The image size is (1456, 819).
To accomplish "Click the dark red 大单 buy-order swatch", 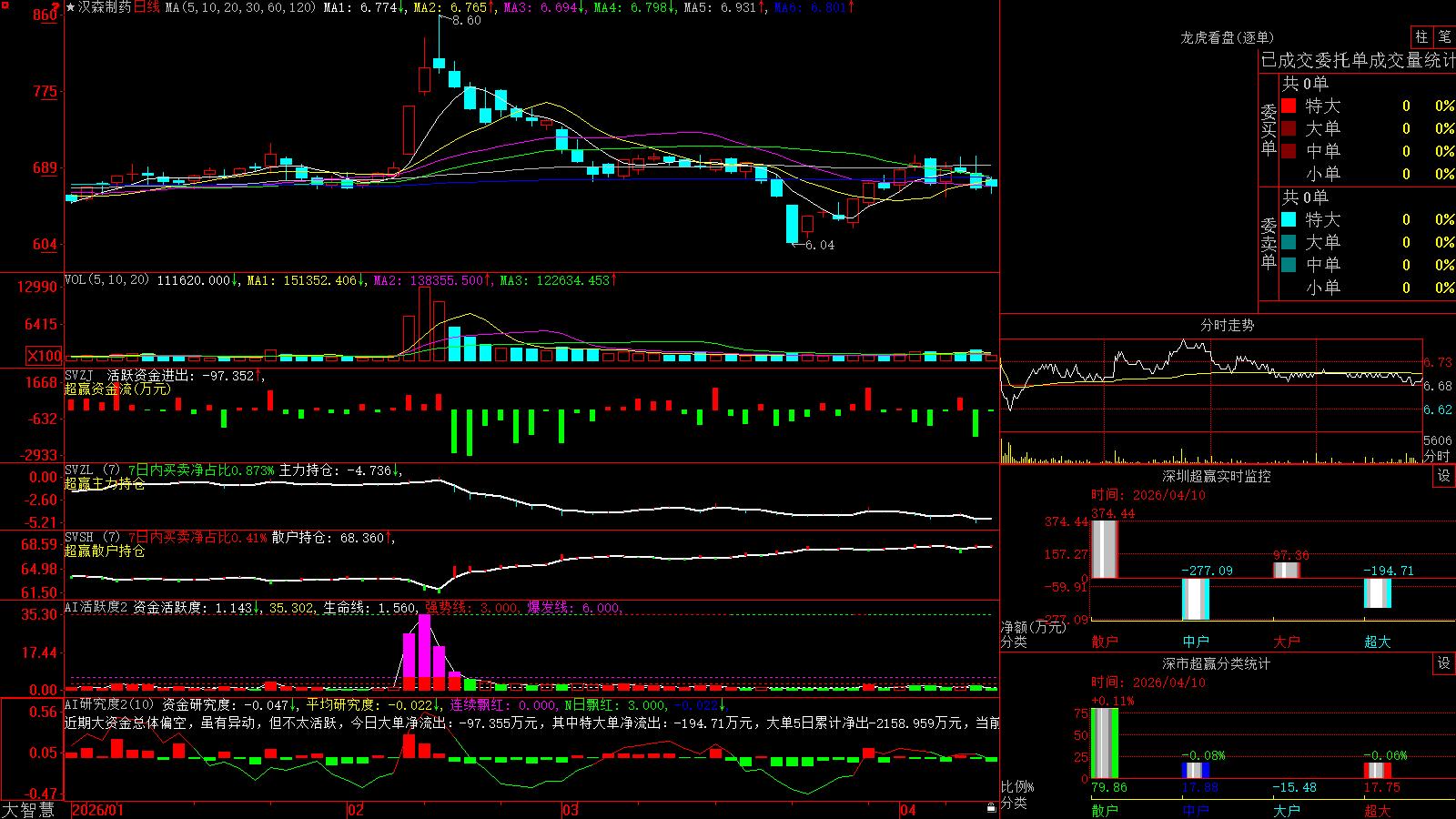I will click(x=1289, y=128).
